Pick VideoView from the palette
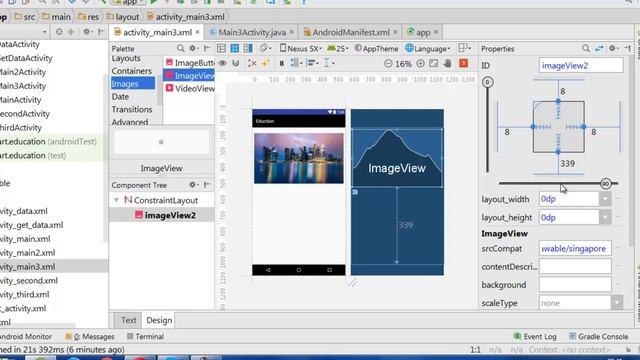This screenshot has height=360, width=640. pos(189,88)
